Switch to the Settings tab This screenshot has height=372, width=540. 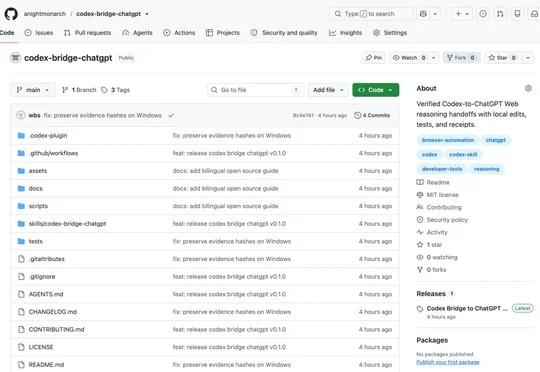390,33
